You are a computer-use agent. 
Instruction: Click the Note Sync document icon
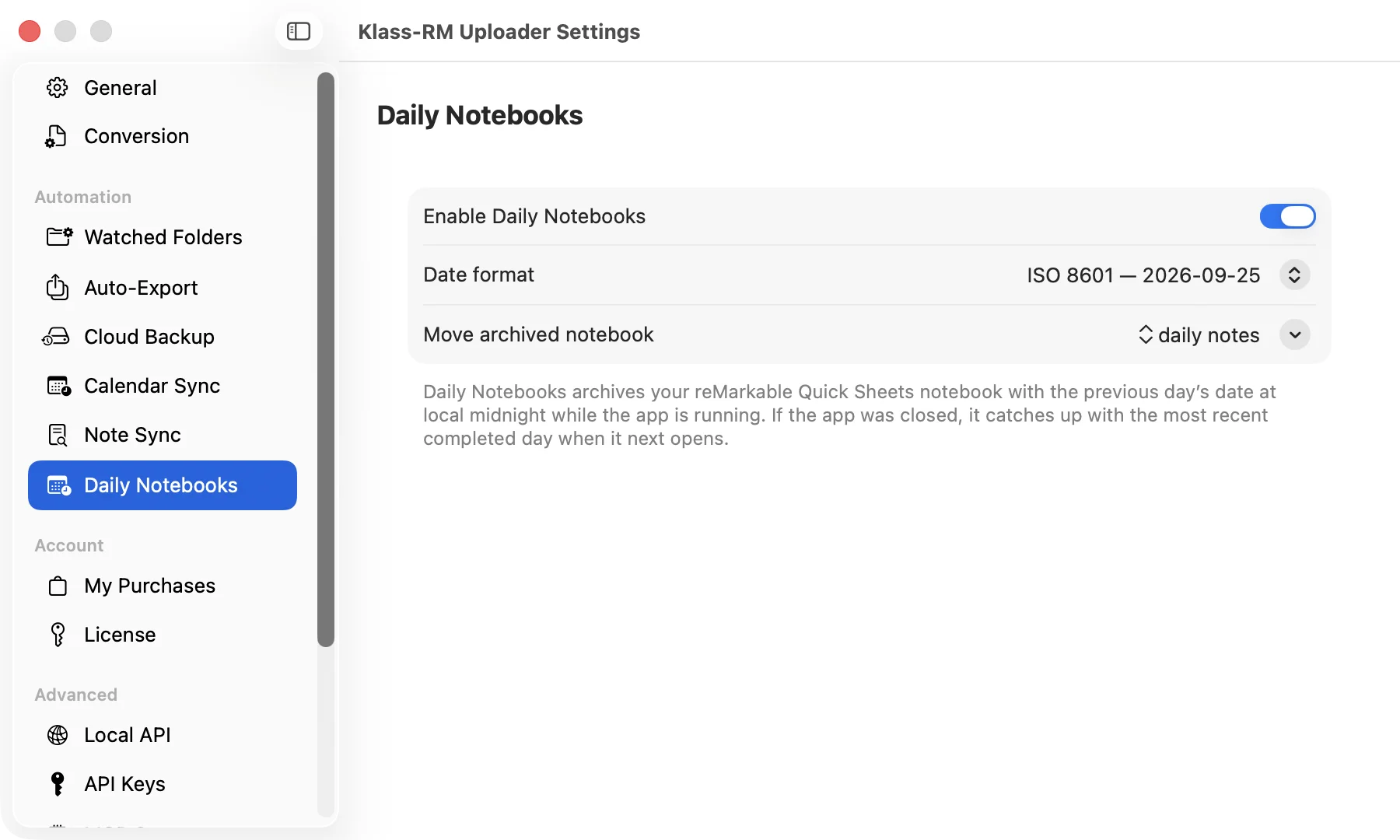[x=58, y=435]
